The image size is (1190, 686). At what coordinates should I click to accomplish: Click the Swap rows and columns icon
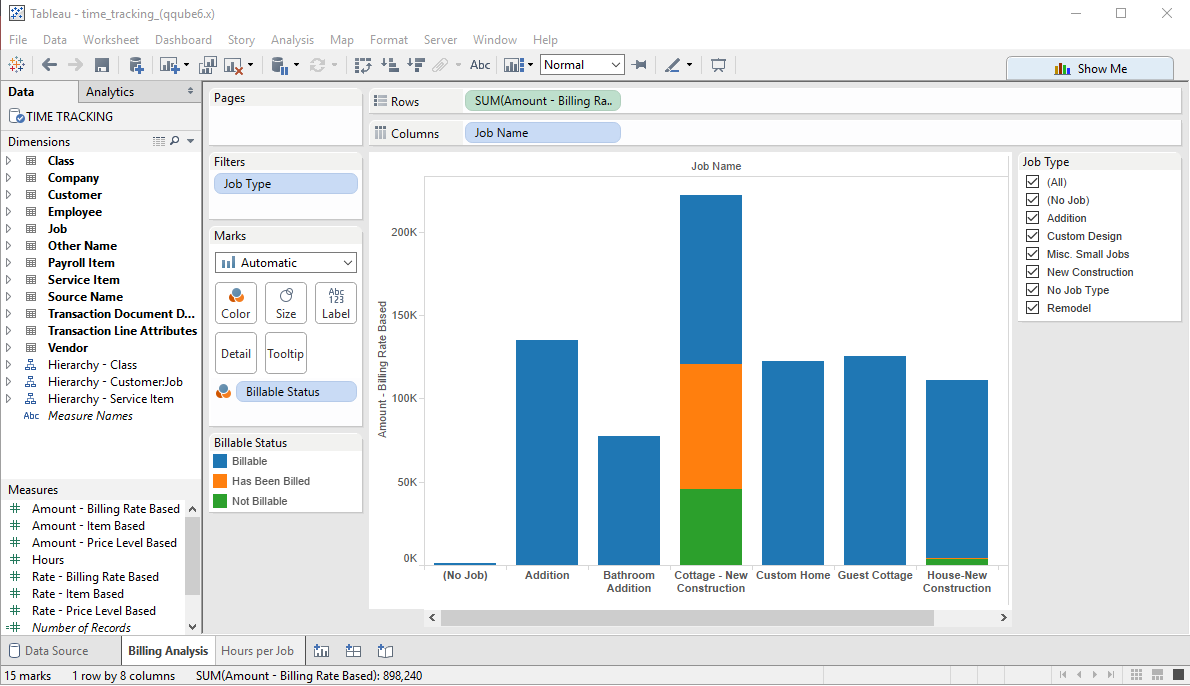pos(363,65)
